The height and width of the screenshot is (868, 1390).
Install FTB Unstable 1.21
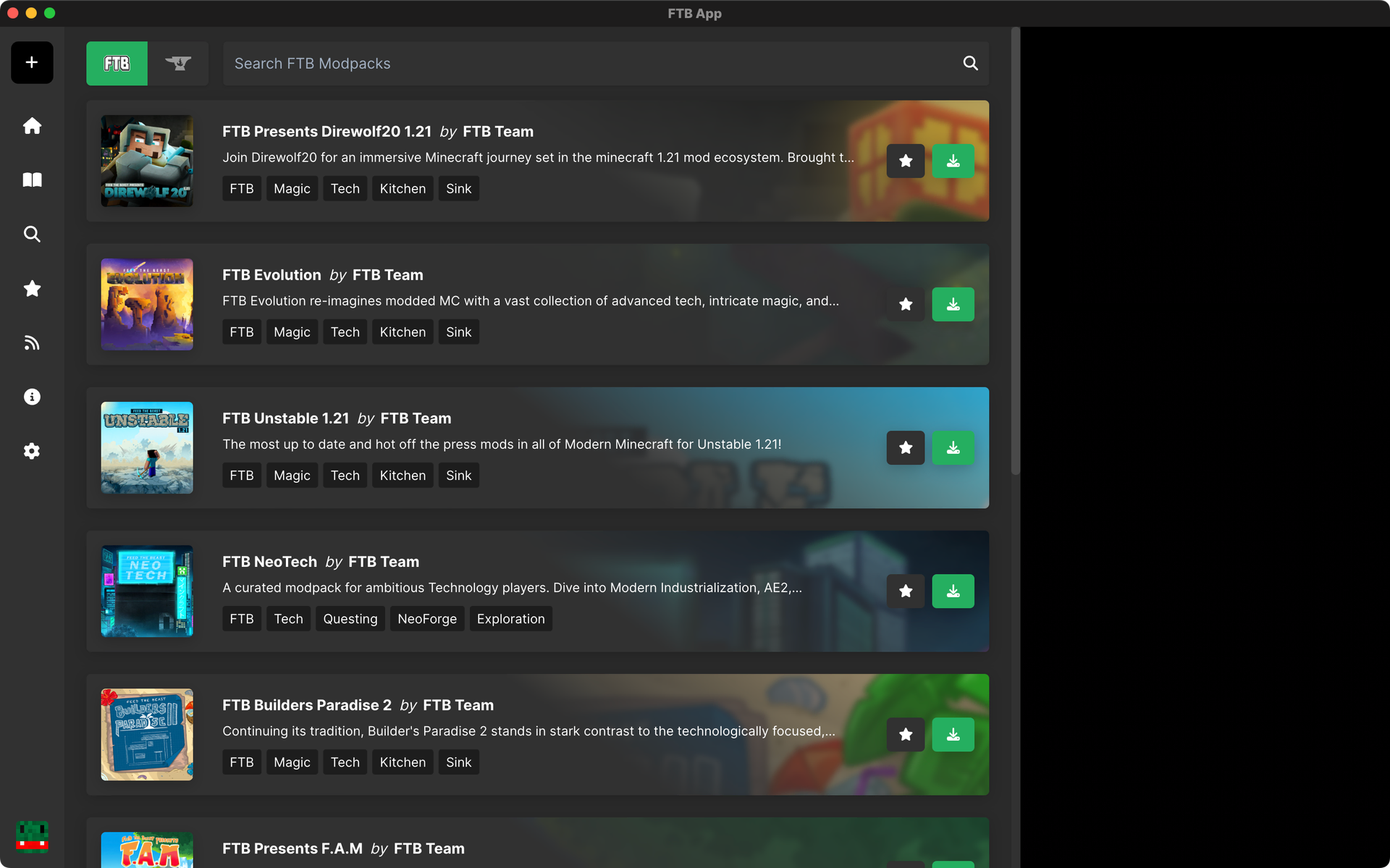point(953,447)
